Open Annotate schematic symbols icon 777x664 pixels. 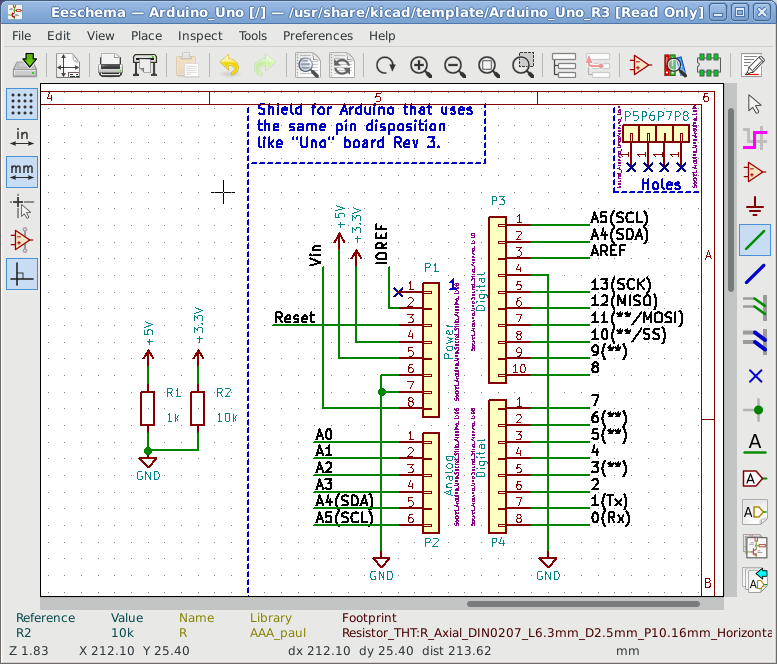click(753, 65)
